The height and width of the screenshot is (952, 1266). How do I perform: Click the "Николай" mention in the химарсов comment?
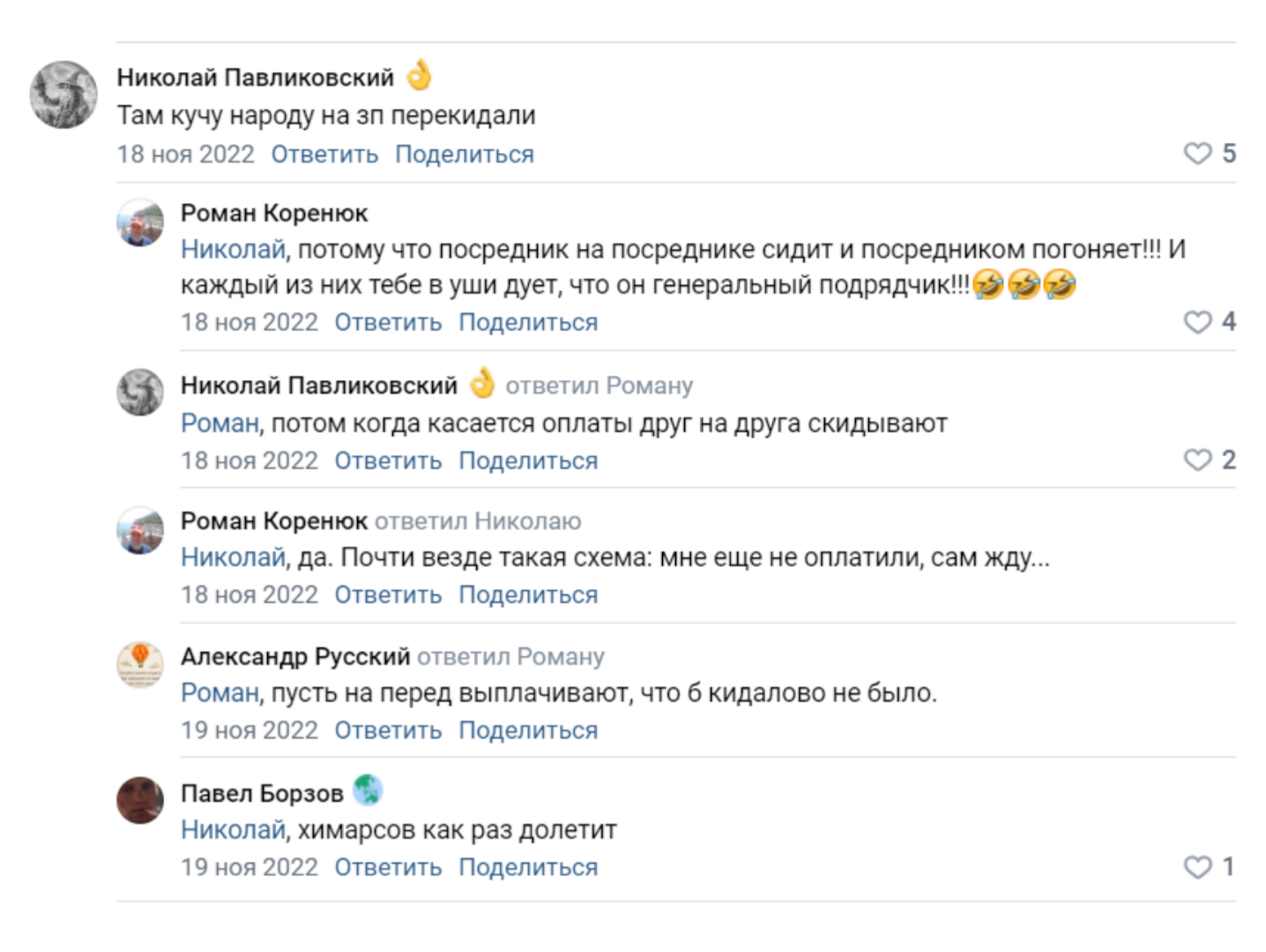click(x=233, y=829)
